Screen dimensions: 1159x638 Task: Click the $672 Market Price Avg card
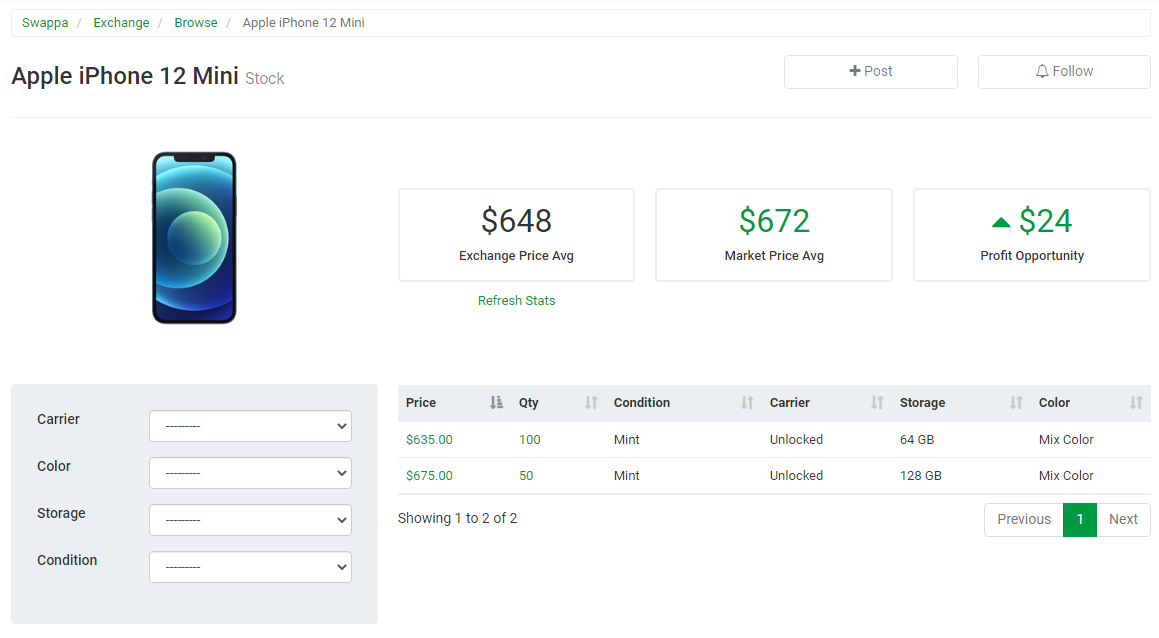click(x=774, y=235)
